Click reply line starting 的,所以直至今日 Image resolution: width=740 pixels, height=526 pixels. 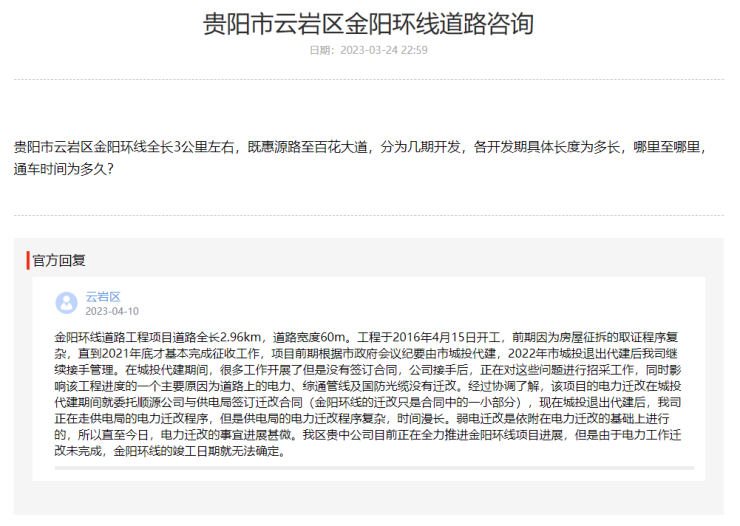coord(368,435)
